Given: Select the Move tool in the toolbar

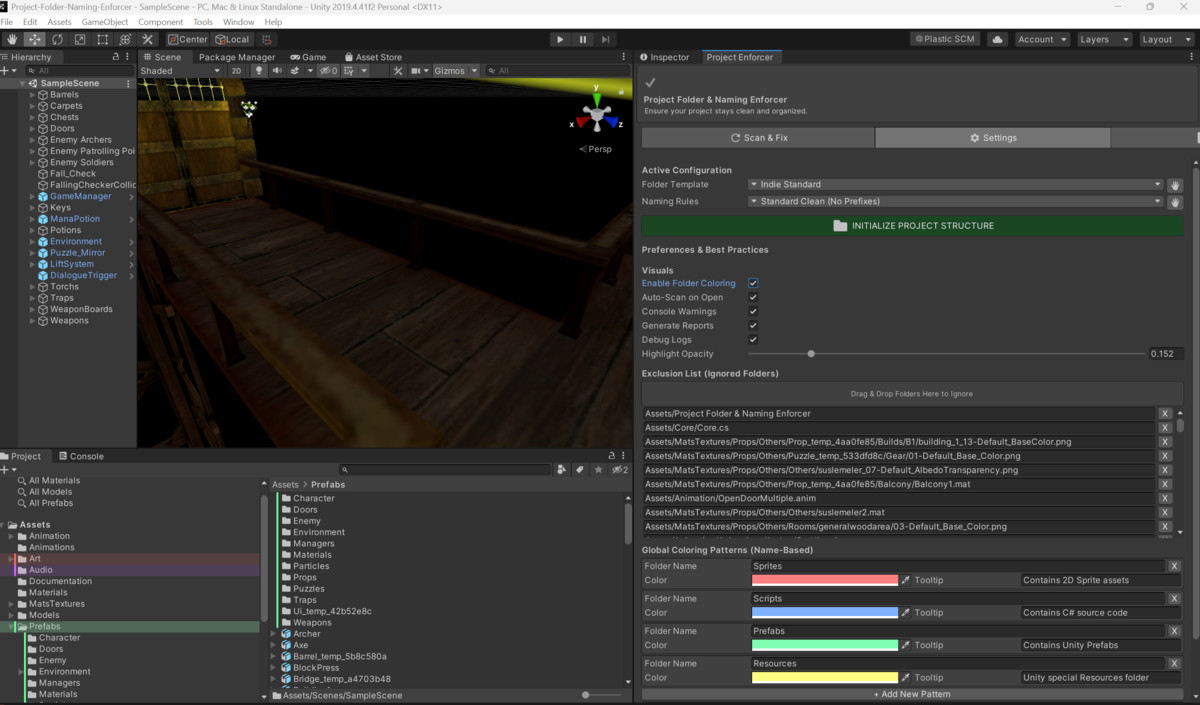Looking at the screenshot, I should [x=35, y=39].
